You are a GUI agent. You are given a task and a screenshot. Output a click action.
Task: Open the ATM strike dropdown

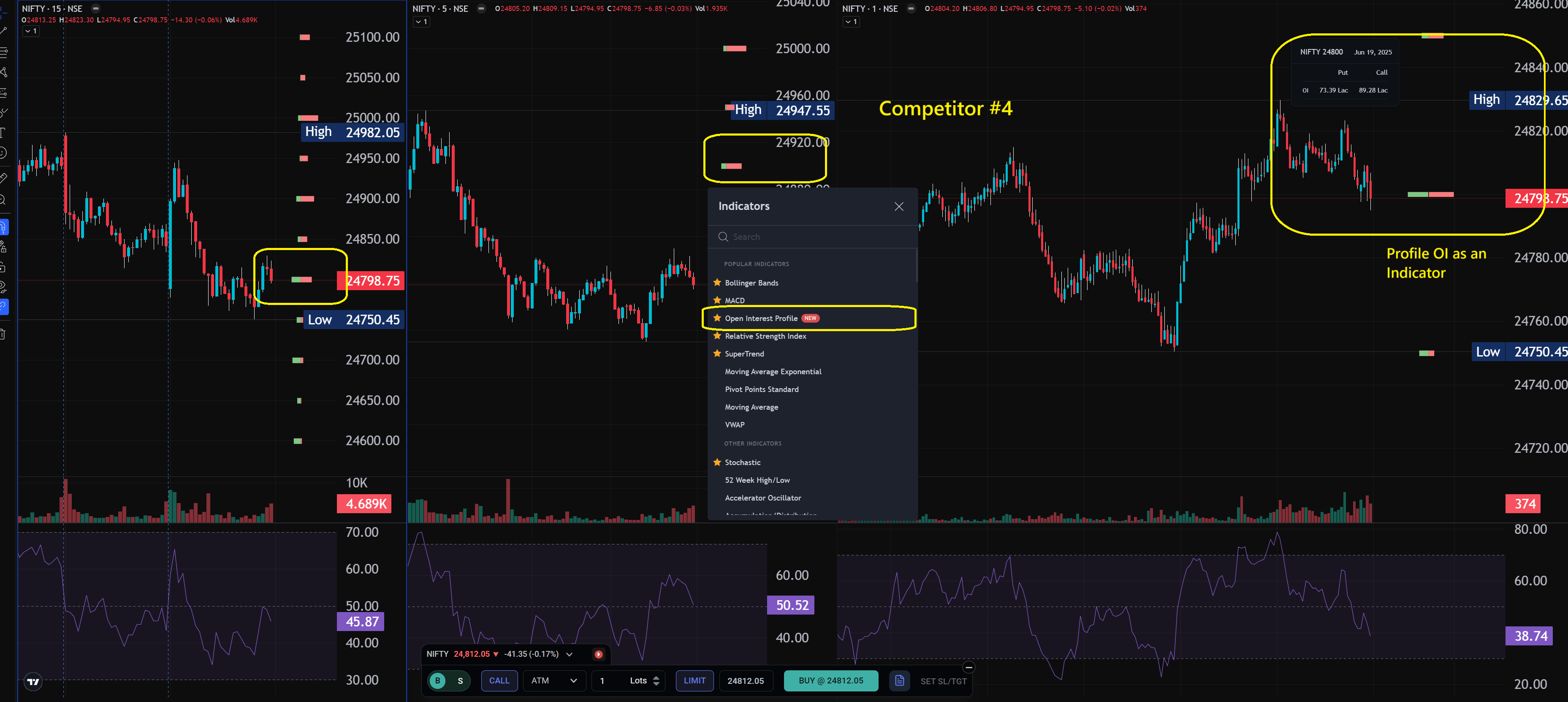(x=554, y=681)
